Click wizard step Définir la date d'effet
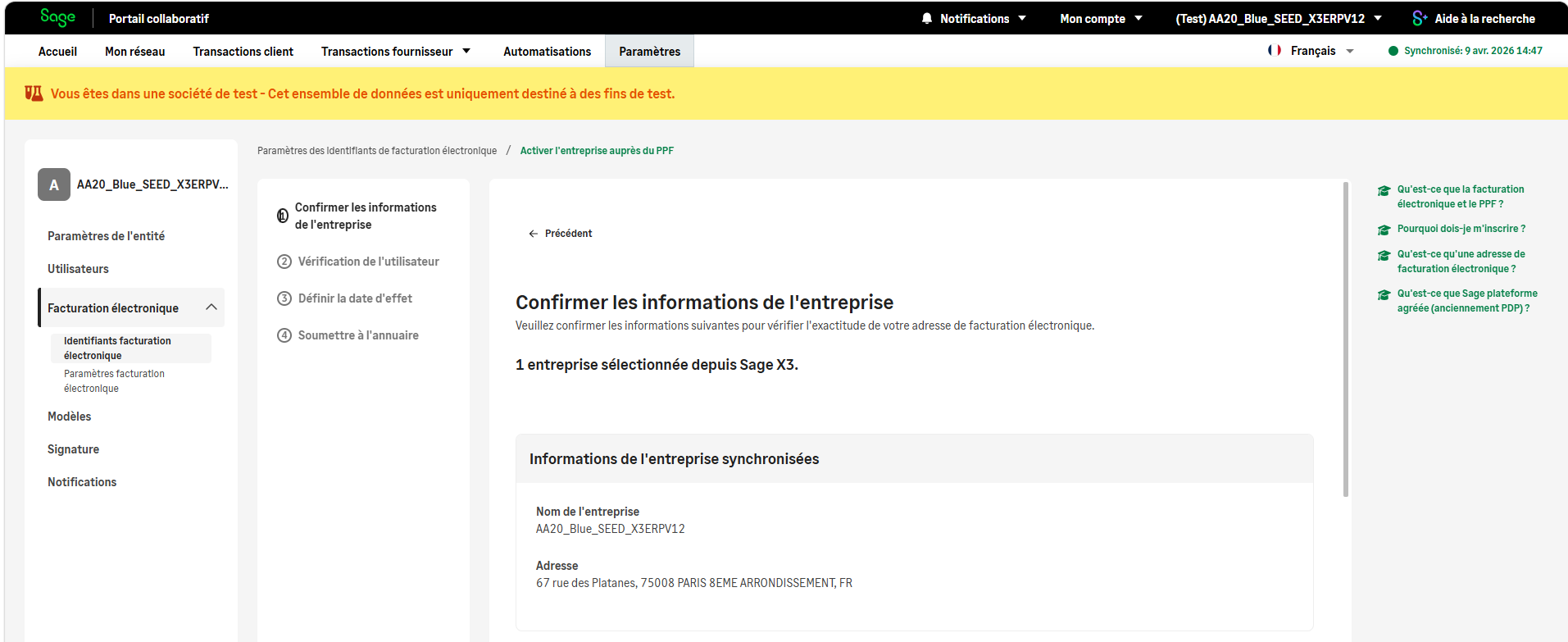The image size is (1568, 642). pyautogui.click(x=355, y=298)
